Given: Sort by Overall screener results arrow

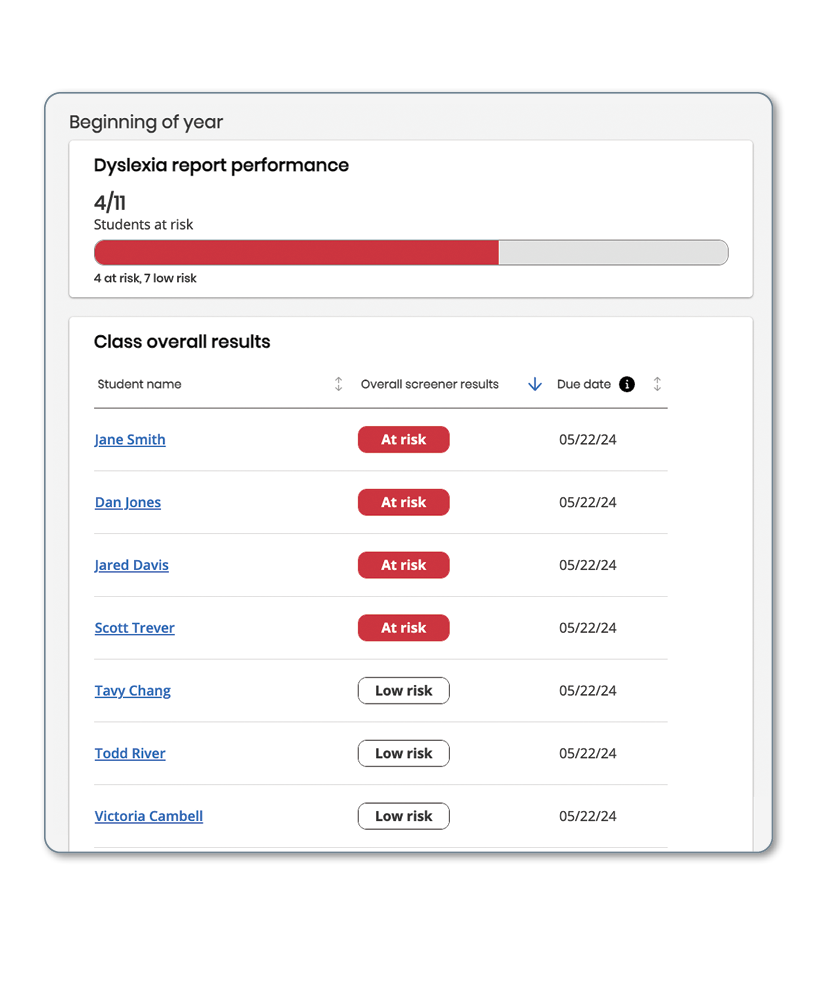Looking at the screenshot, I should 534,384.
